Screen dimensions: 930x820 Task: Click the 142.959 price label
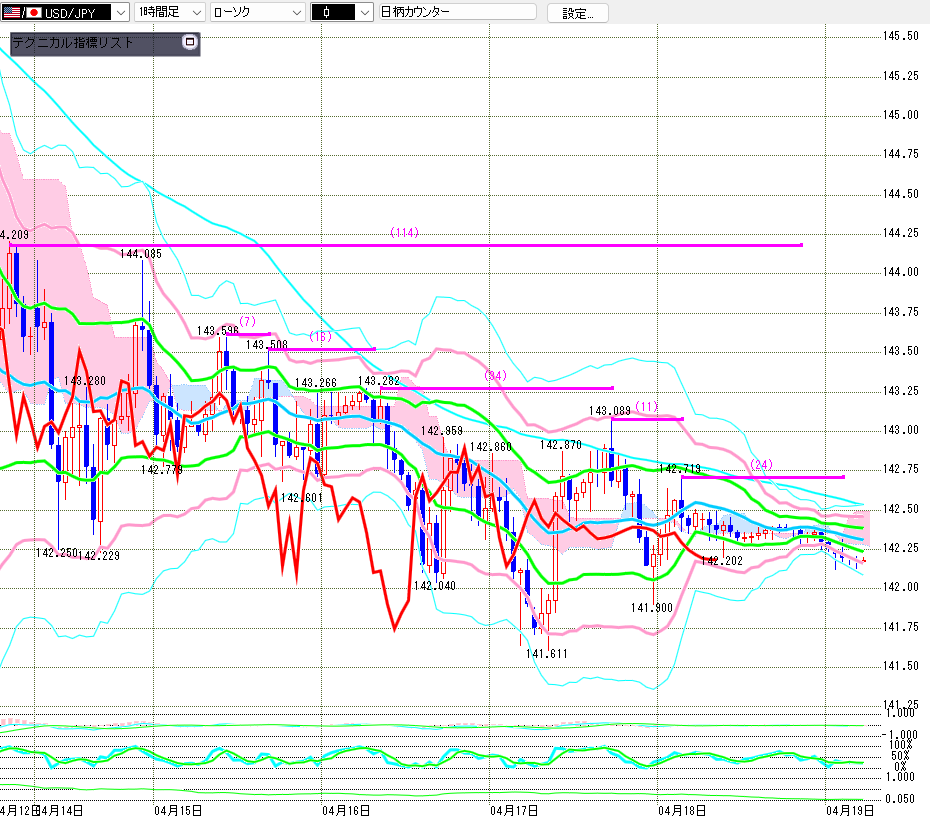[x=442, y=431]
